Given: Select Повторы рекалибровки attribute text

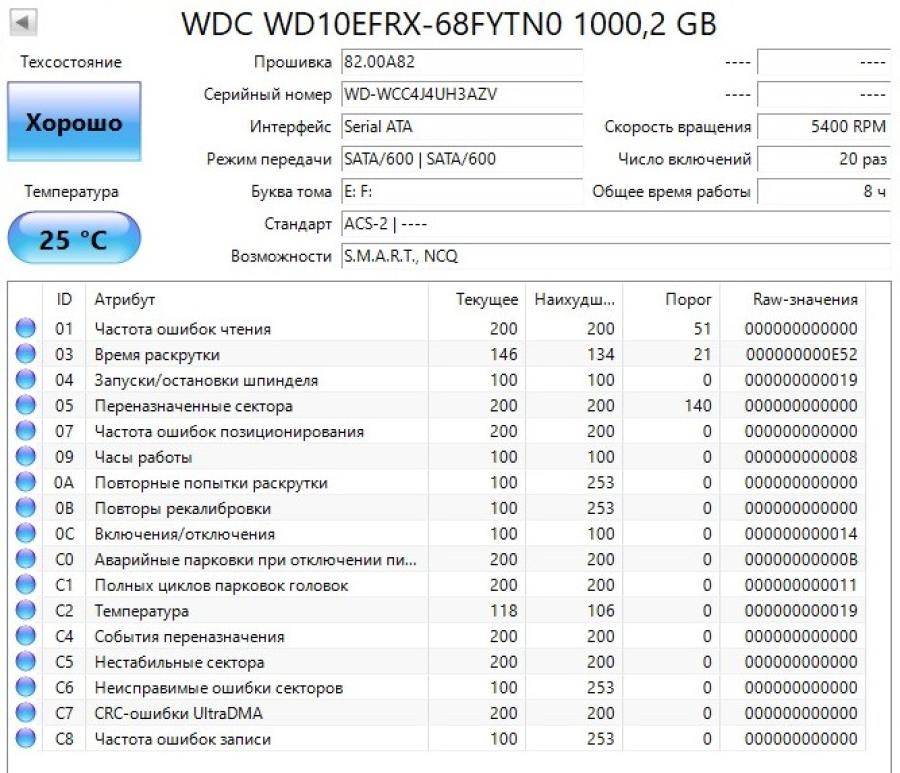Looking at the screenshot, I should tap(183, 508).
